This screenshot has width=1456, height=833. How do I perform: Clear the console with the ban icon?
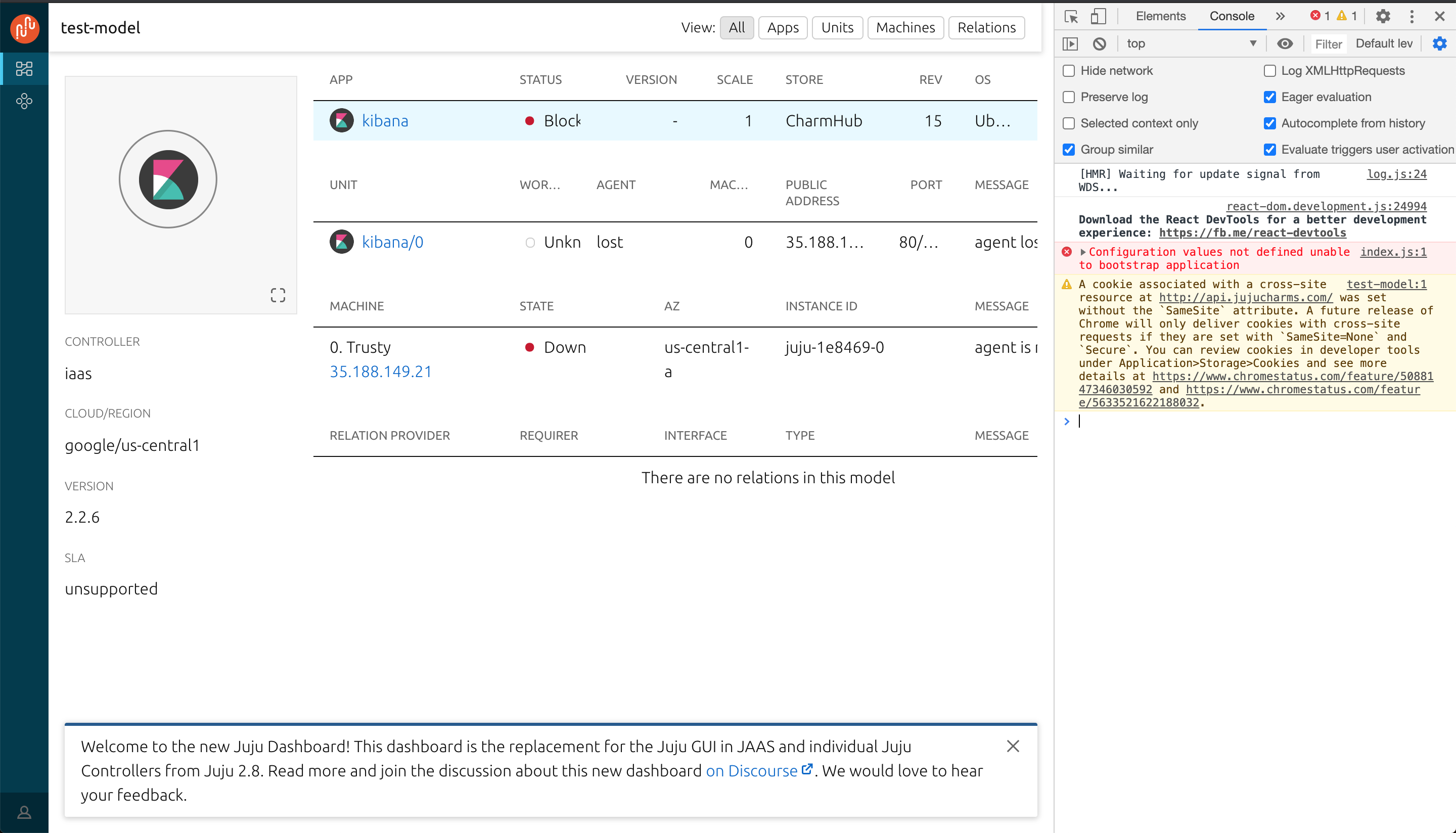tap(1099, 43)
